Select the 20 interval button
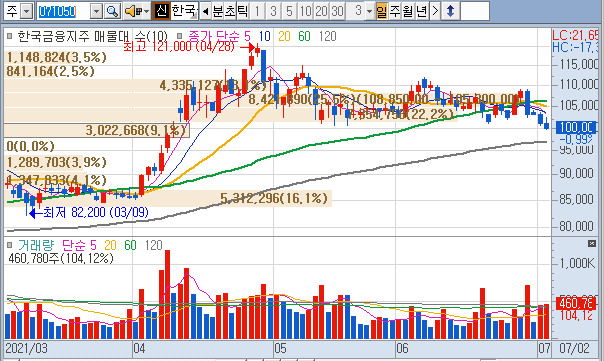 (x=321, y=11)
